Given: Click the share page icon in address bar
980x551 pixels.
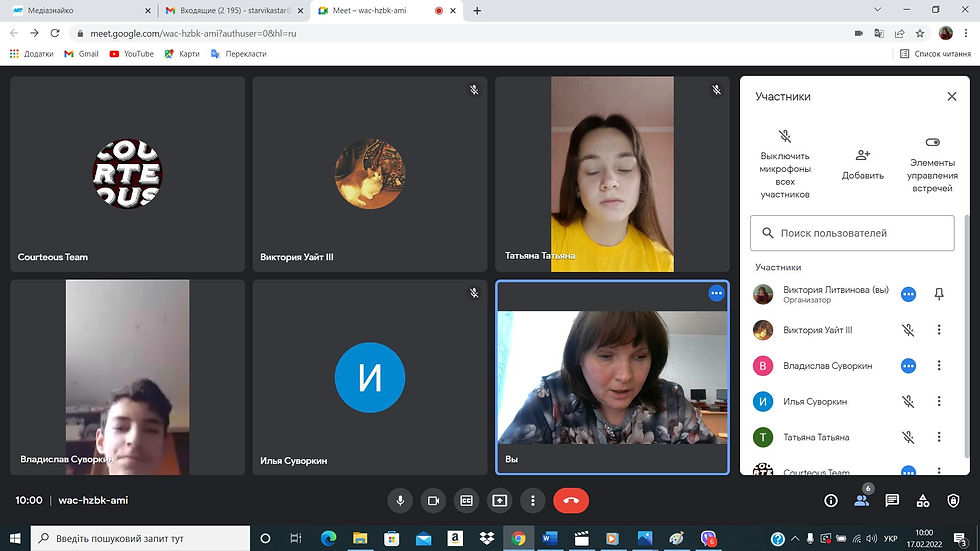Looking at the screenshot, I should pyautogui.click(x=899, y=33).
